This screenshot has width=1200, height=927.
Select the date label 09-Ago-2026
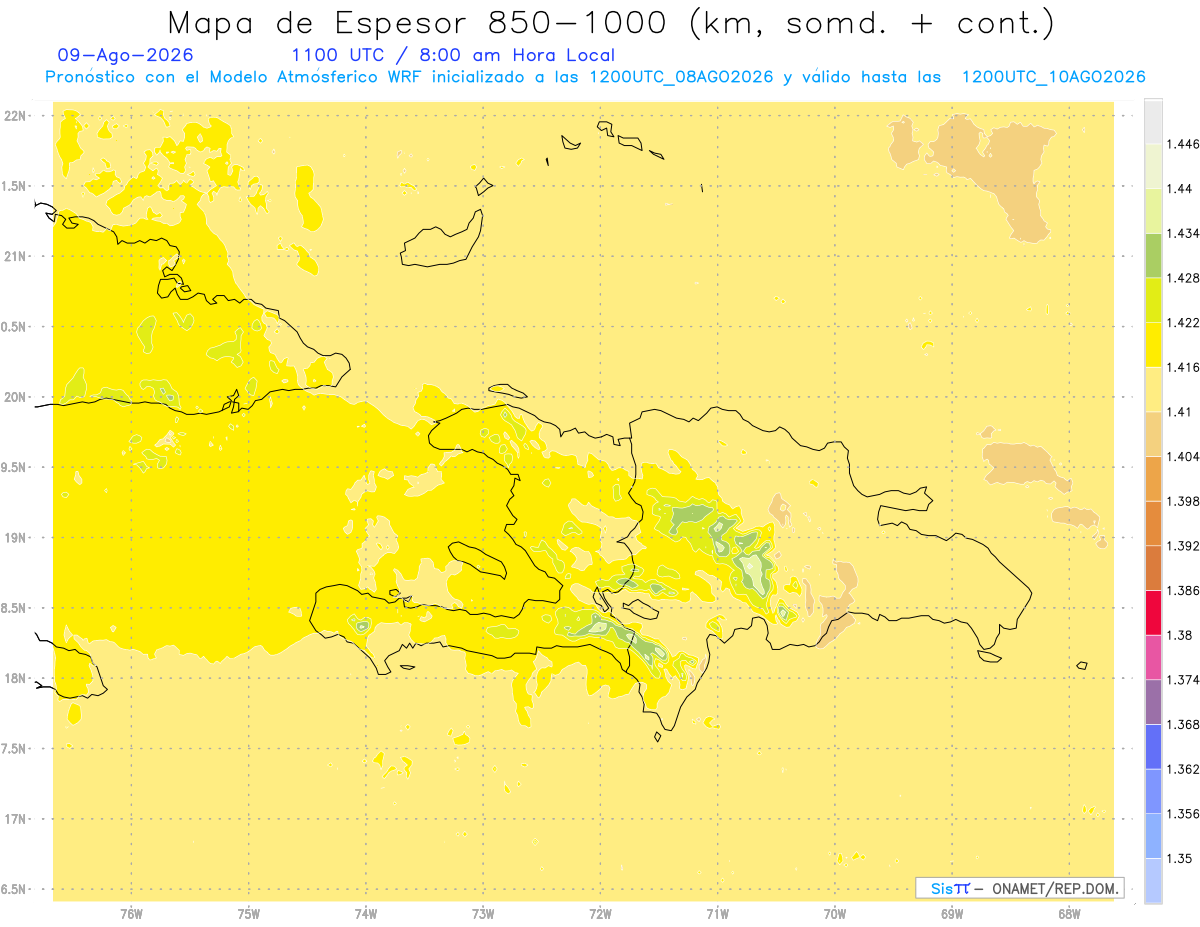coord(126,56)
